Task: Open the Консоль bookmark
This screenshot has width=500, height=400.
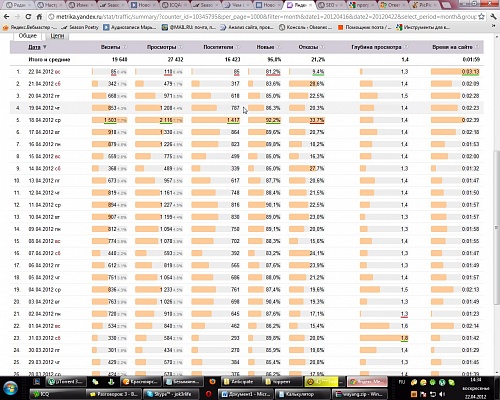Action: click(x=305, y=27)
